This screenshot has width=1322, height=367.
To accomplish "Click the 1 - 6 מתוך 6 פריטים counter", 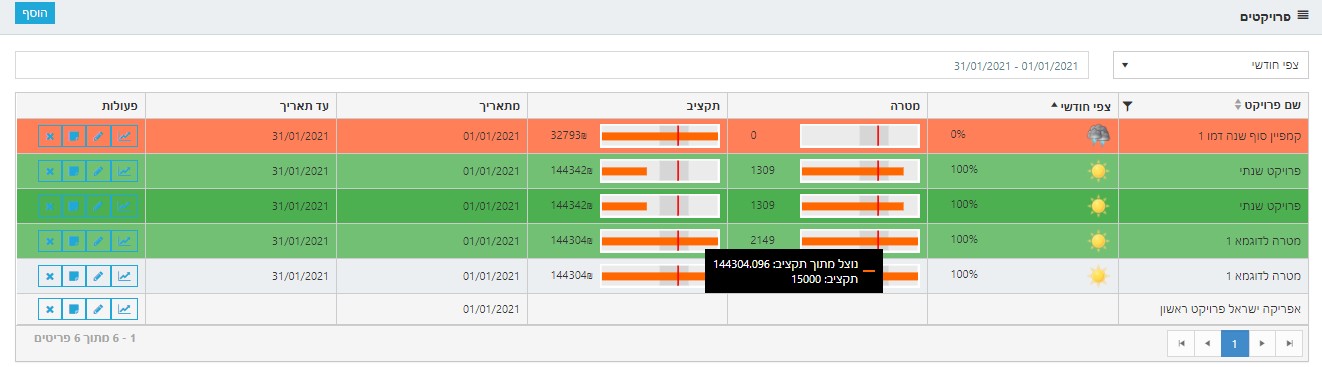I will tap(86, 339).
